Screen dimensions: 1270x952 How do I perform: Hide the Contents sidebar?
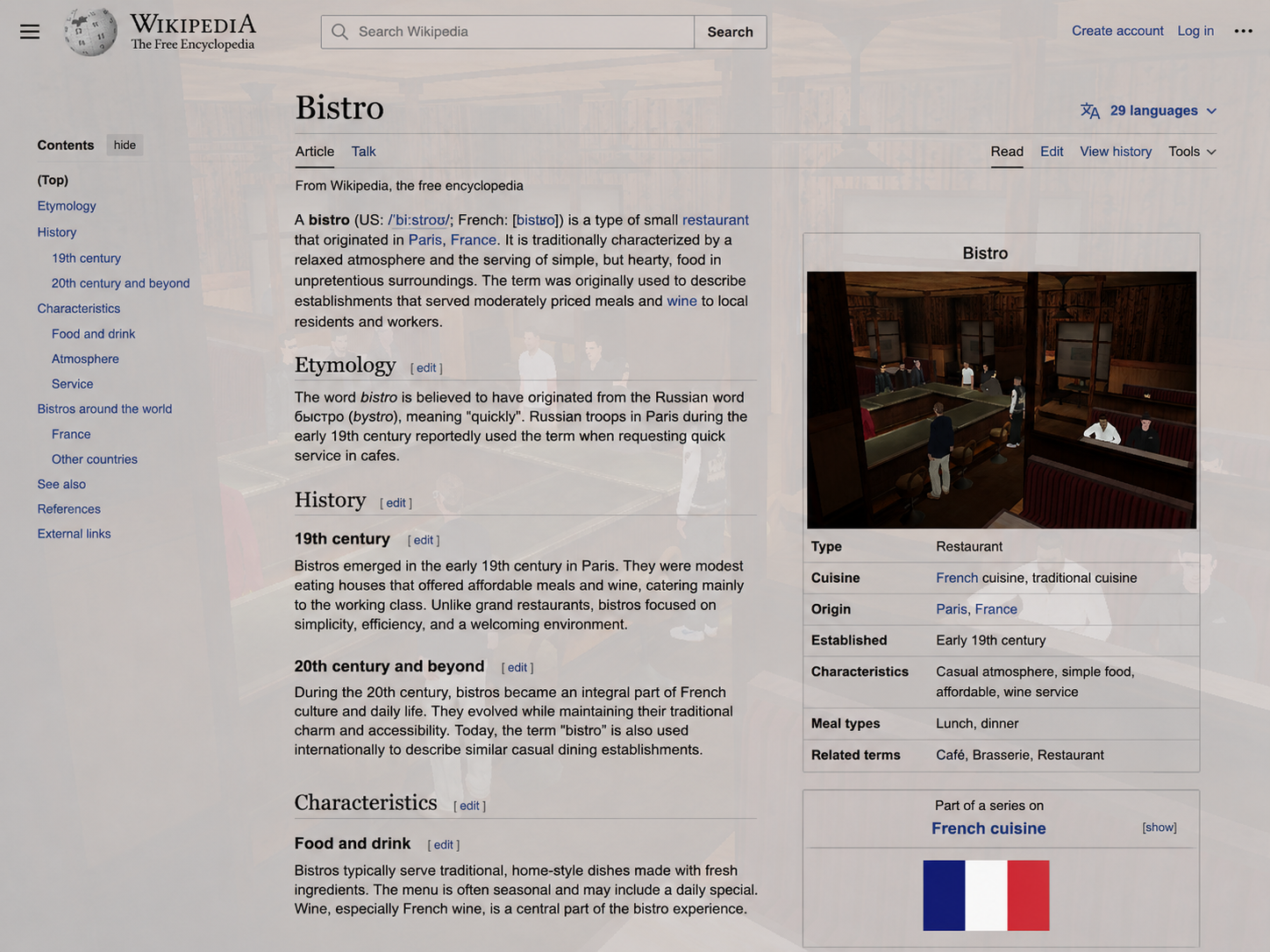[125, 145]
